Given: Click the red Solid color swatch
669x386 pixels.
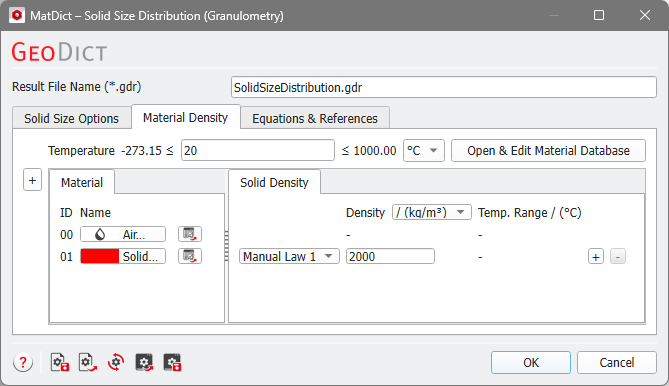Looking at the screenshot, I should tap(100, 256).
